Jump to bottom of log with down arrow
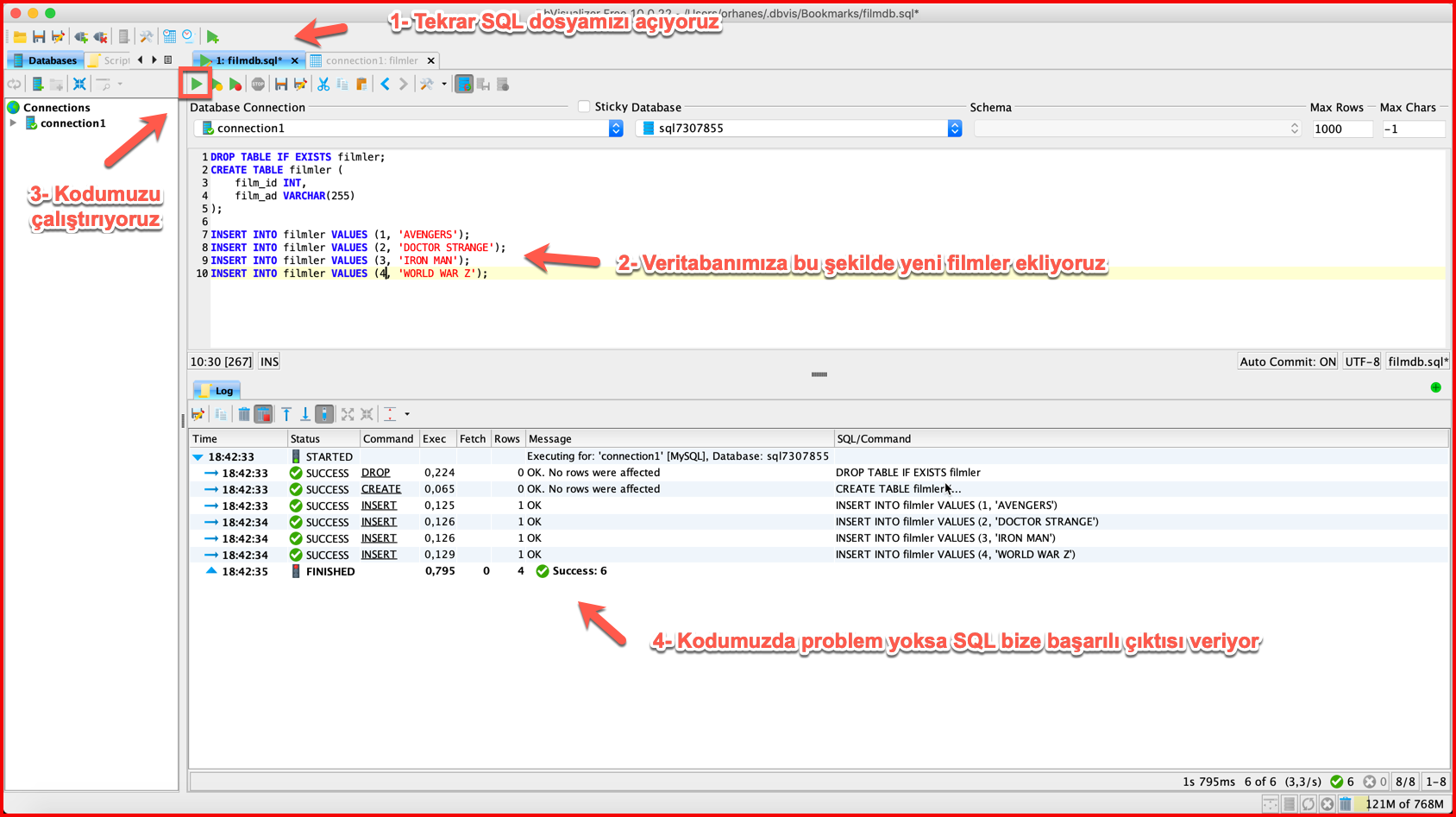This screenshot has height=817, width=1456. point(304,414)
